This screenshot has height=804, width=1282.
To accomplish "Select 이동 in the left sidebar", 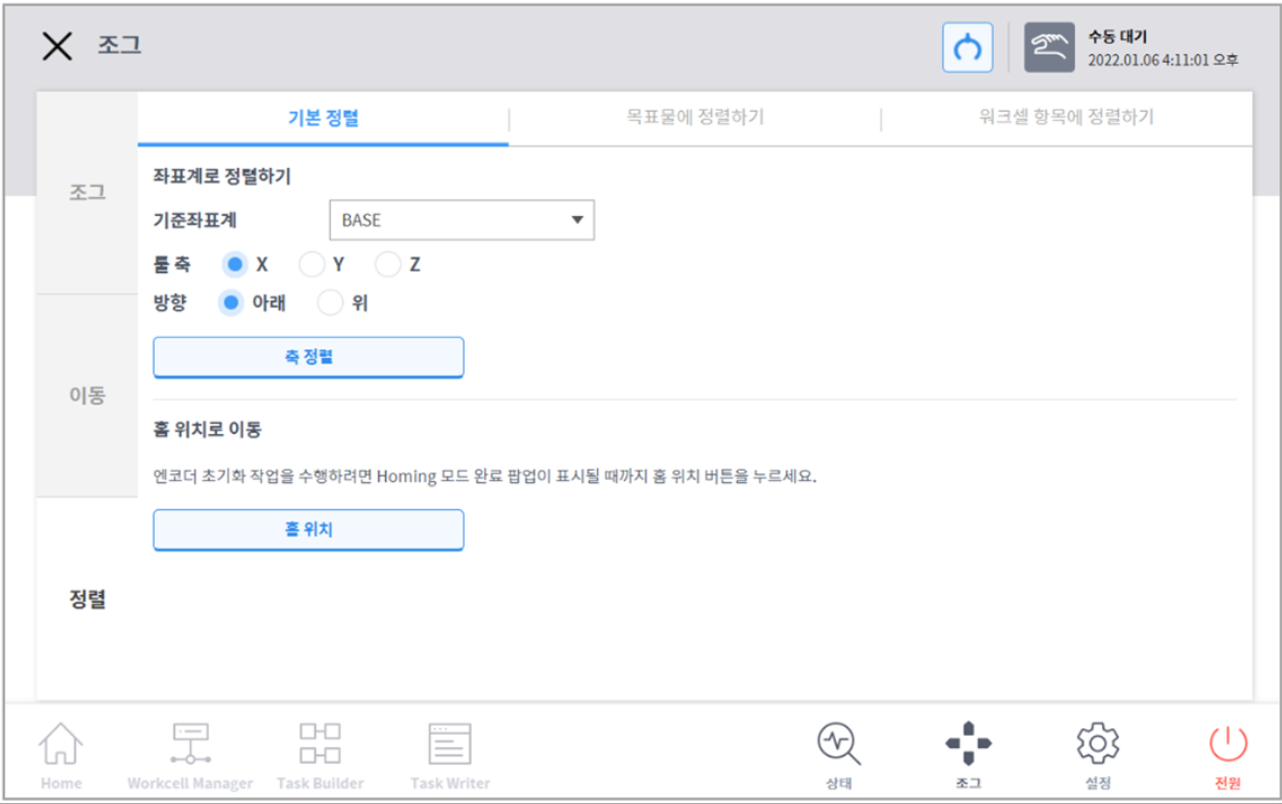I will pyautogui.click(x=87, y=395).
